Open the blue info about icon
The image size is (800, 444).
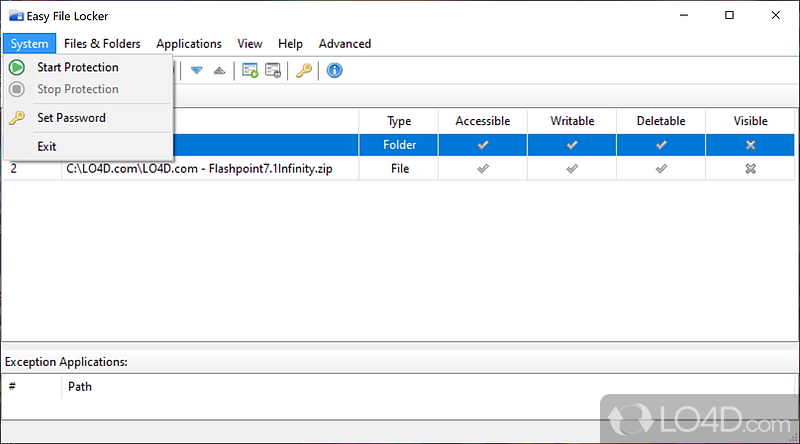click(x=335, y=70)
